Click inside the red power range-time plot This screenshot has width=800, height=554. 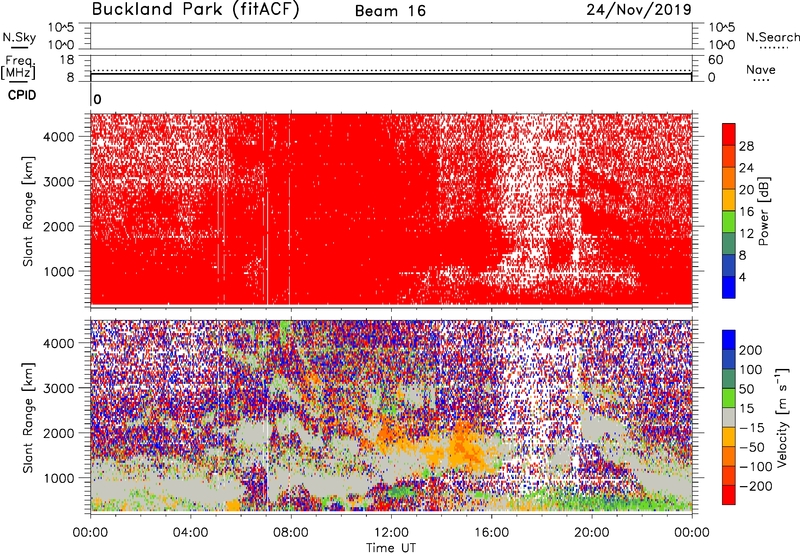[x=391, y=209]
